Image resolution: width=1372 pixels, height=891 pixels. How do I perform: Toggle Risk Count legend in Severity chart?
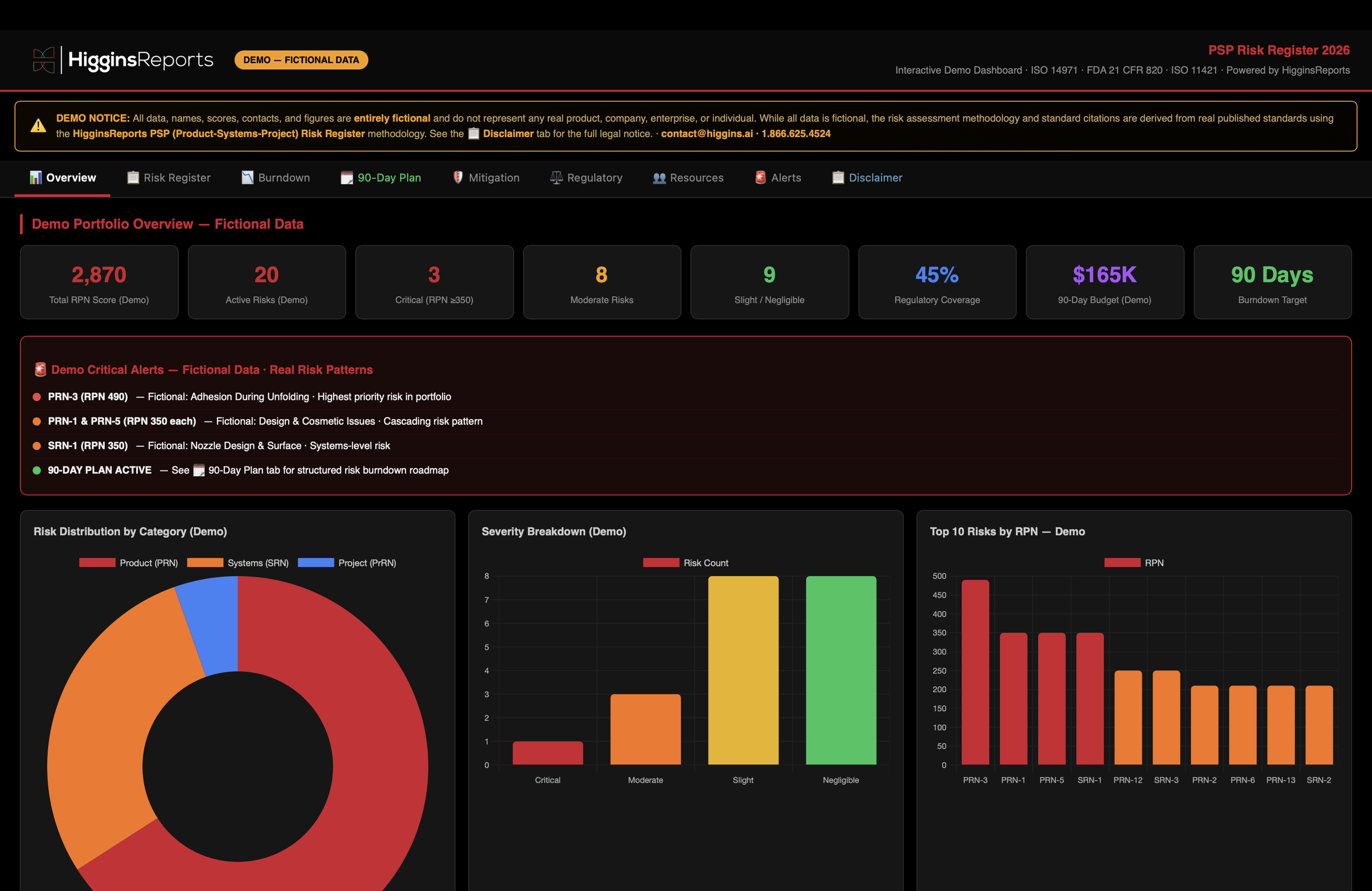pyautogui.click(x=685, y=562)
